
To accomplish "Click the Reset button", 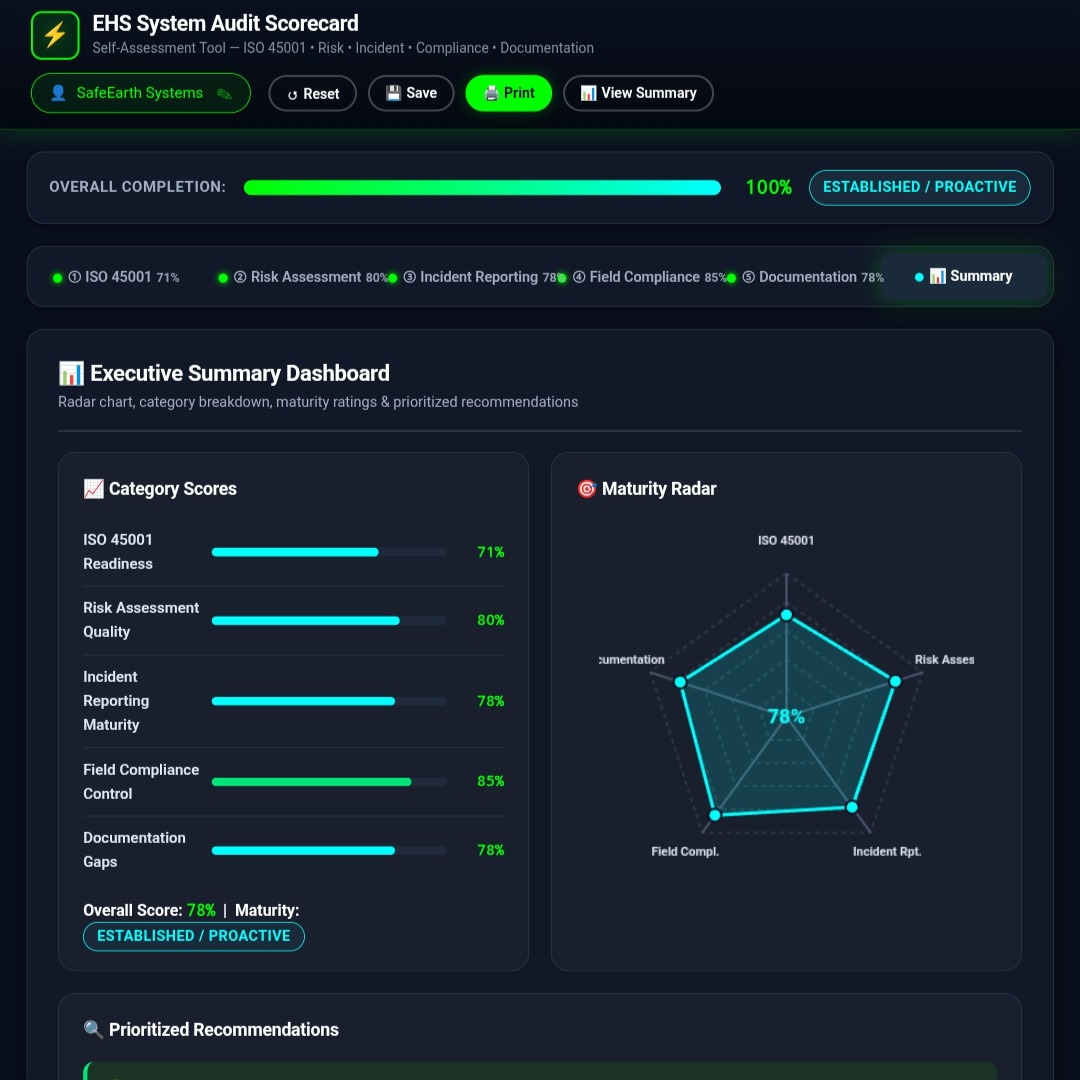I will point(313,94).
